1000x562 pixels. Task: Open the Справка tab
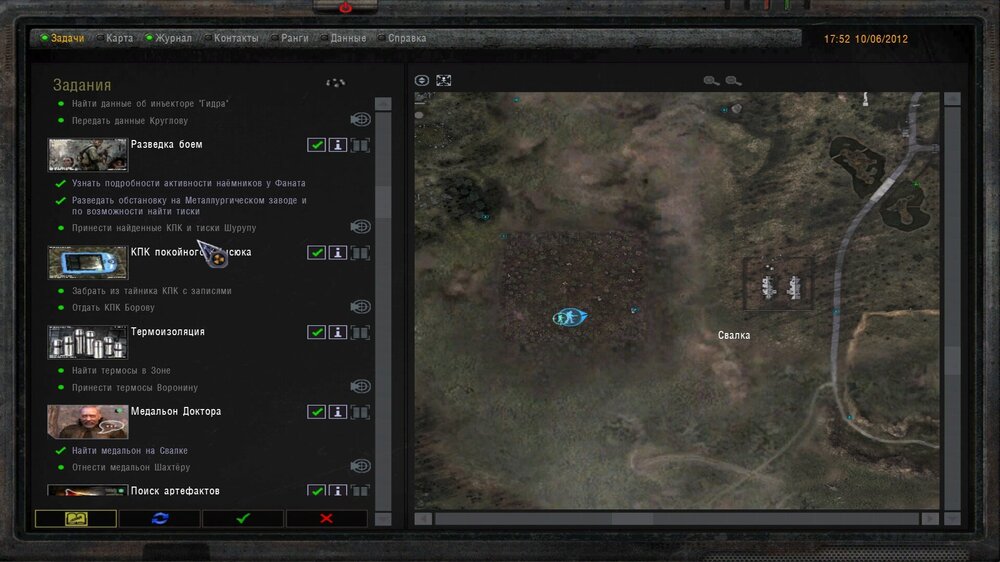click(x=402, y=38)
